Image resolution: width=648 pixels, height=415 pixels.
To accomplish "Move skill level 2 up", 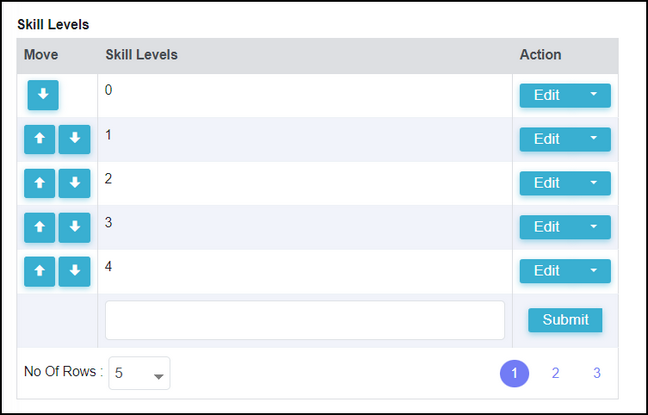I will (40, 183).
